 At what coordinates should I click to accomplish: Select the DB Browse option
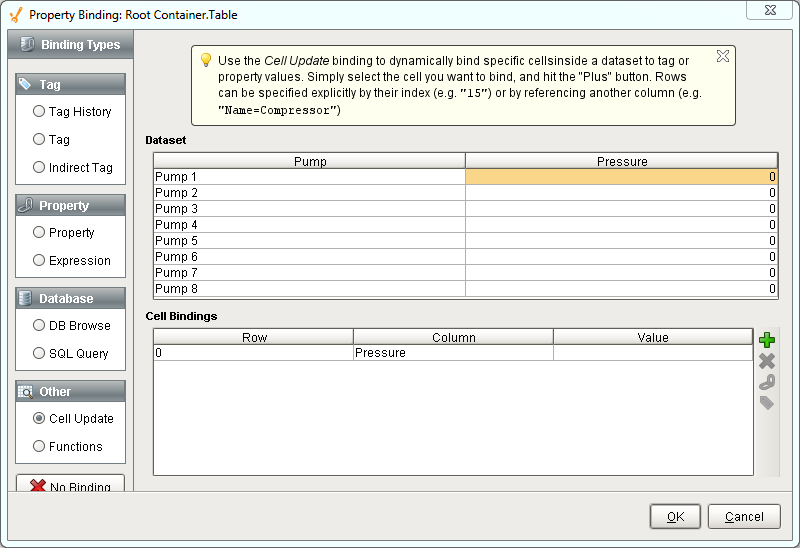(40, 326)
